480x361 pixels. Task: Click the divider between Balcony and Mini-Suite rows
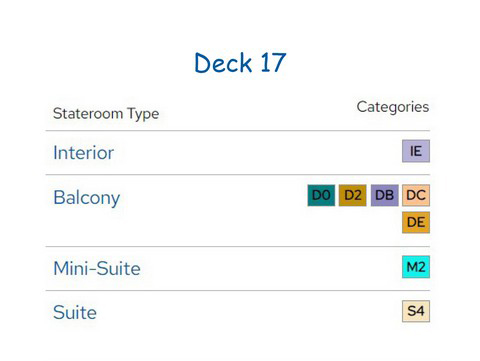tap(238, 247)
